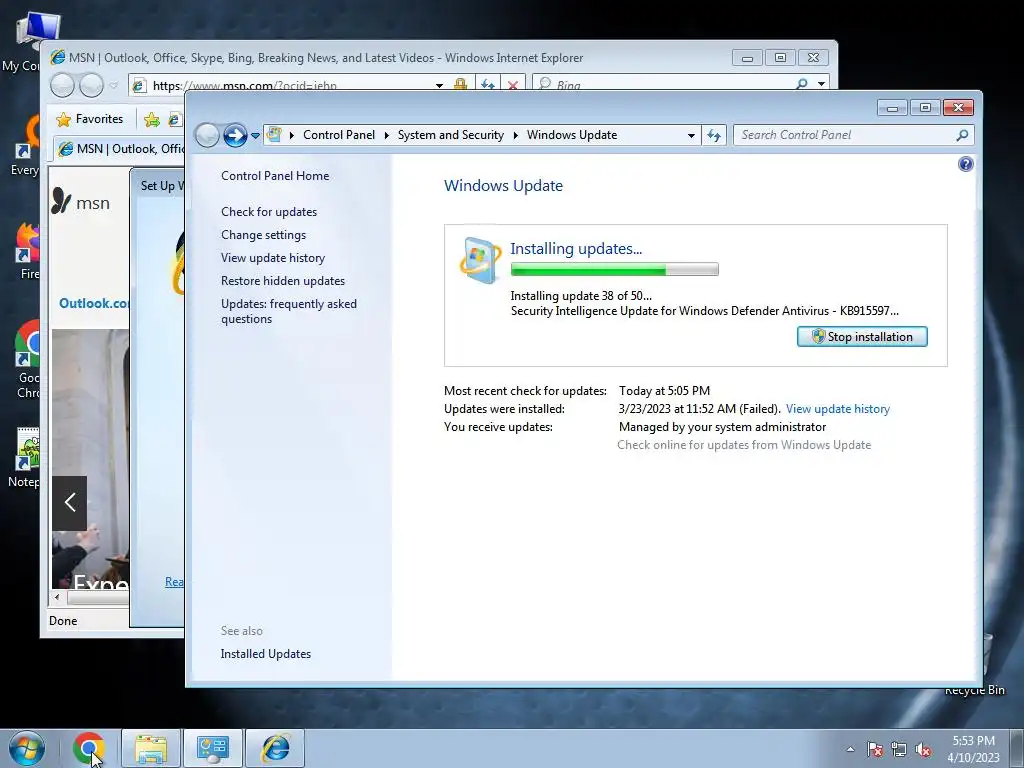Screen dimensions: 1024x768
Task: Open search provider dropdown in Internet Explorer
Action: 821,84
